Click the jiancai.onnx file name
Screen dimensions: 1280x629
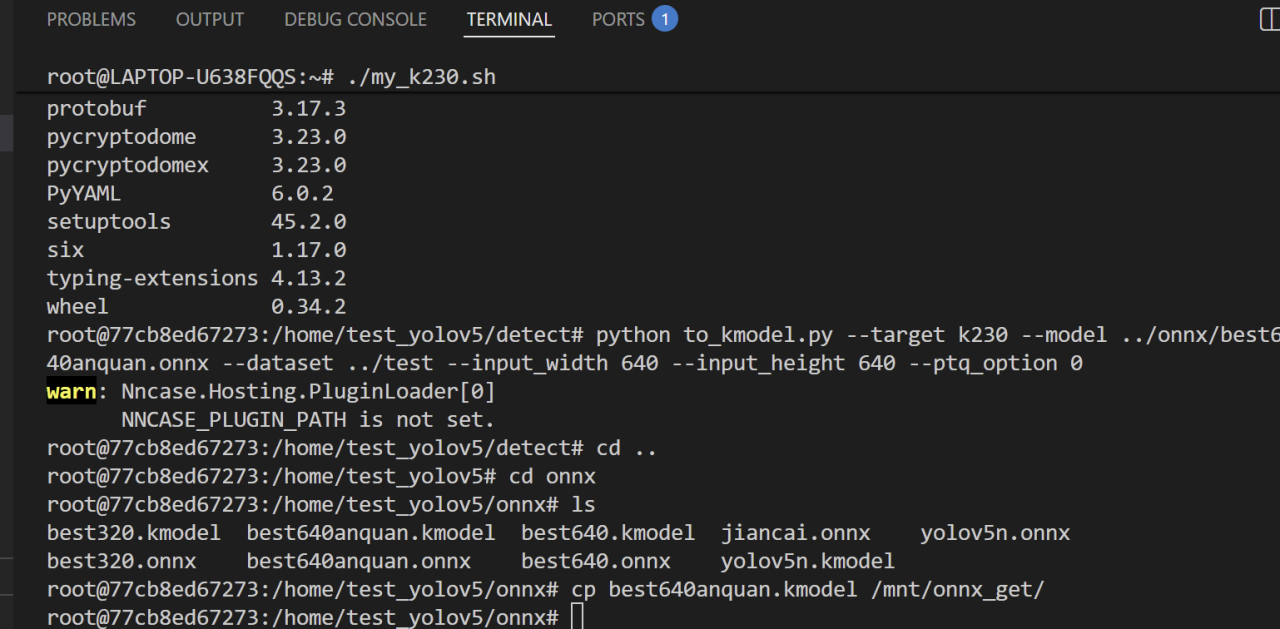[x=795, y=533]
